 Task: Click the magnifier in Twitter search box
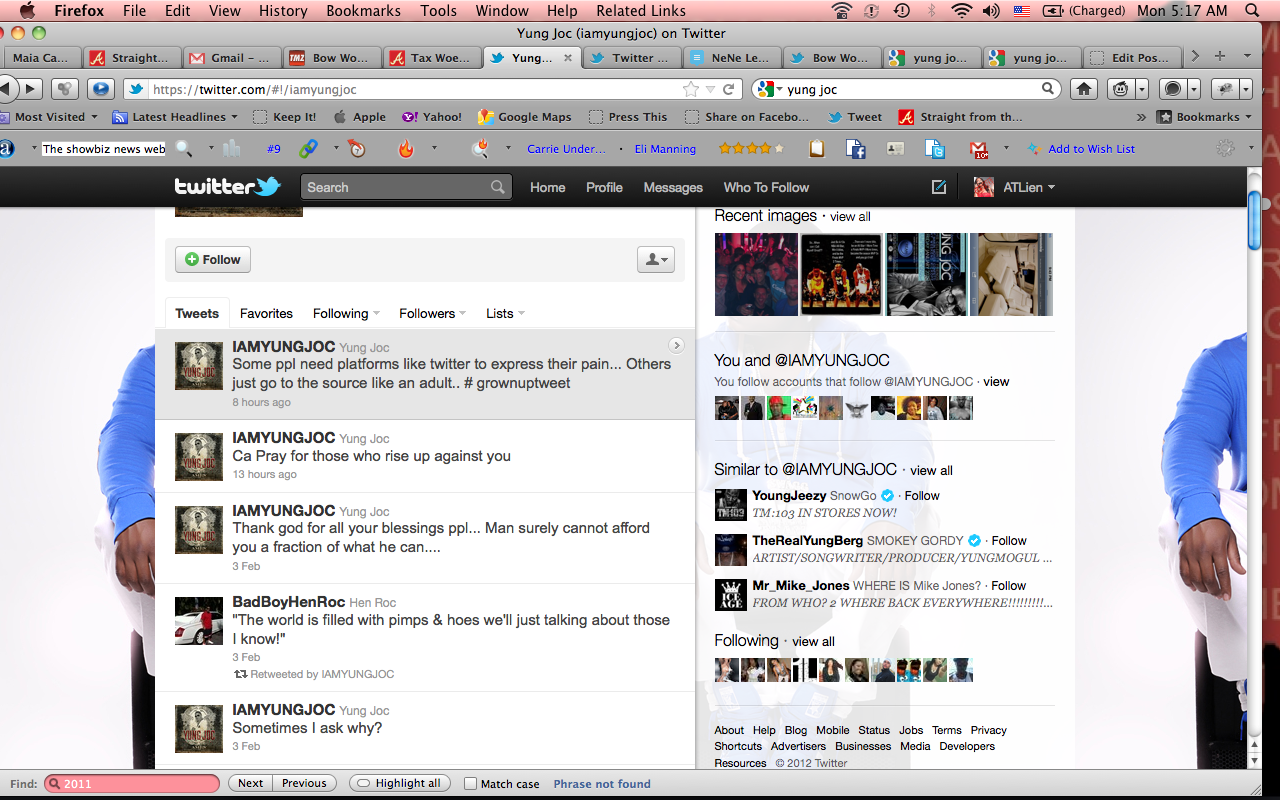497,187
